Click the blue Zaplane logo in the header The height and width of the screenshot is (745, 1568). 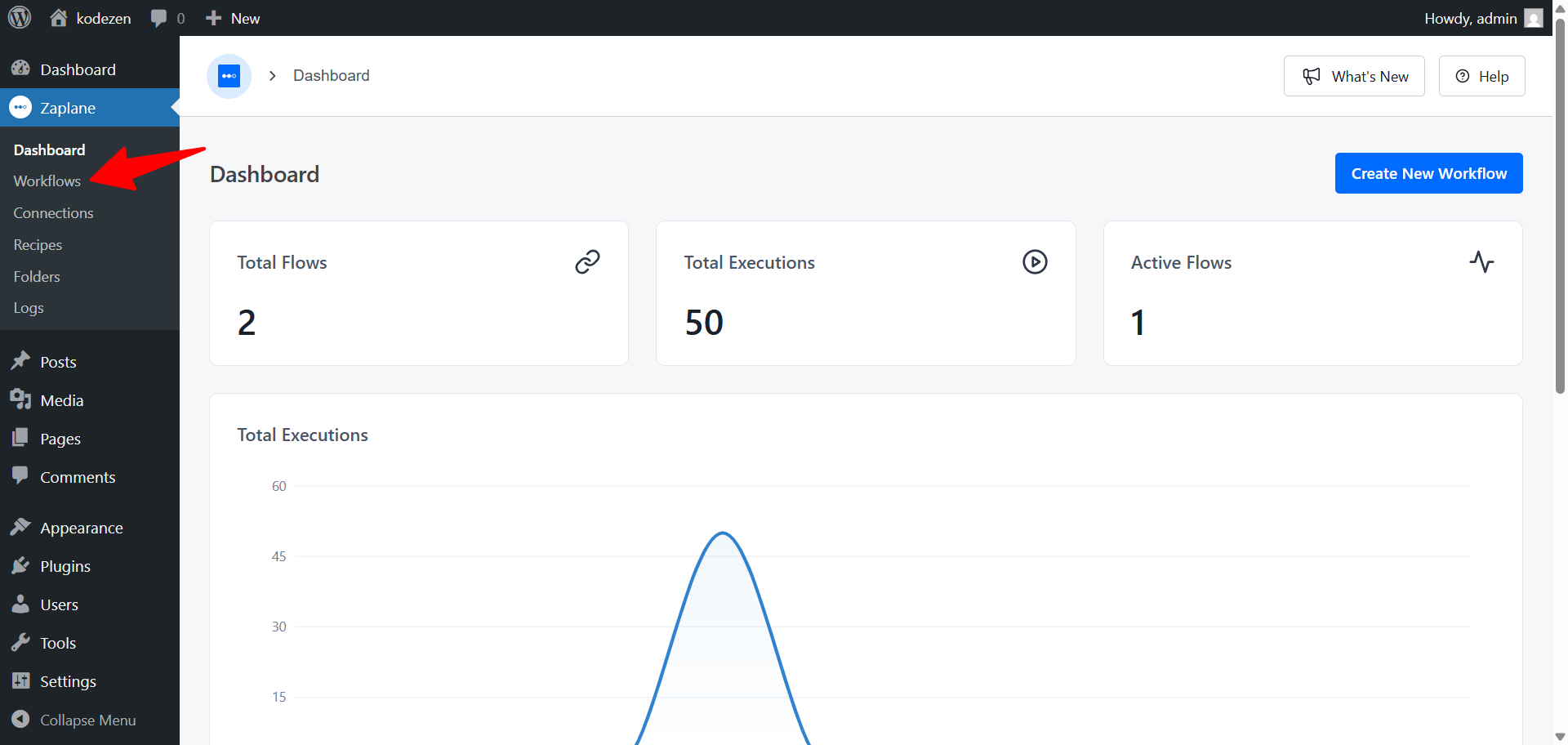pyautogui.click(x=229, y=76)
